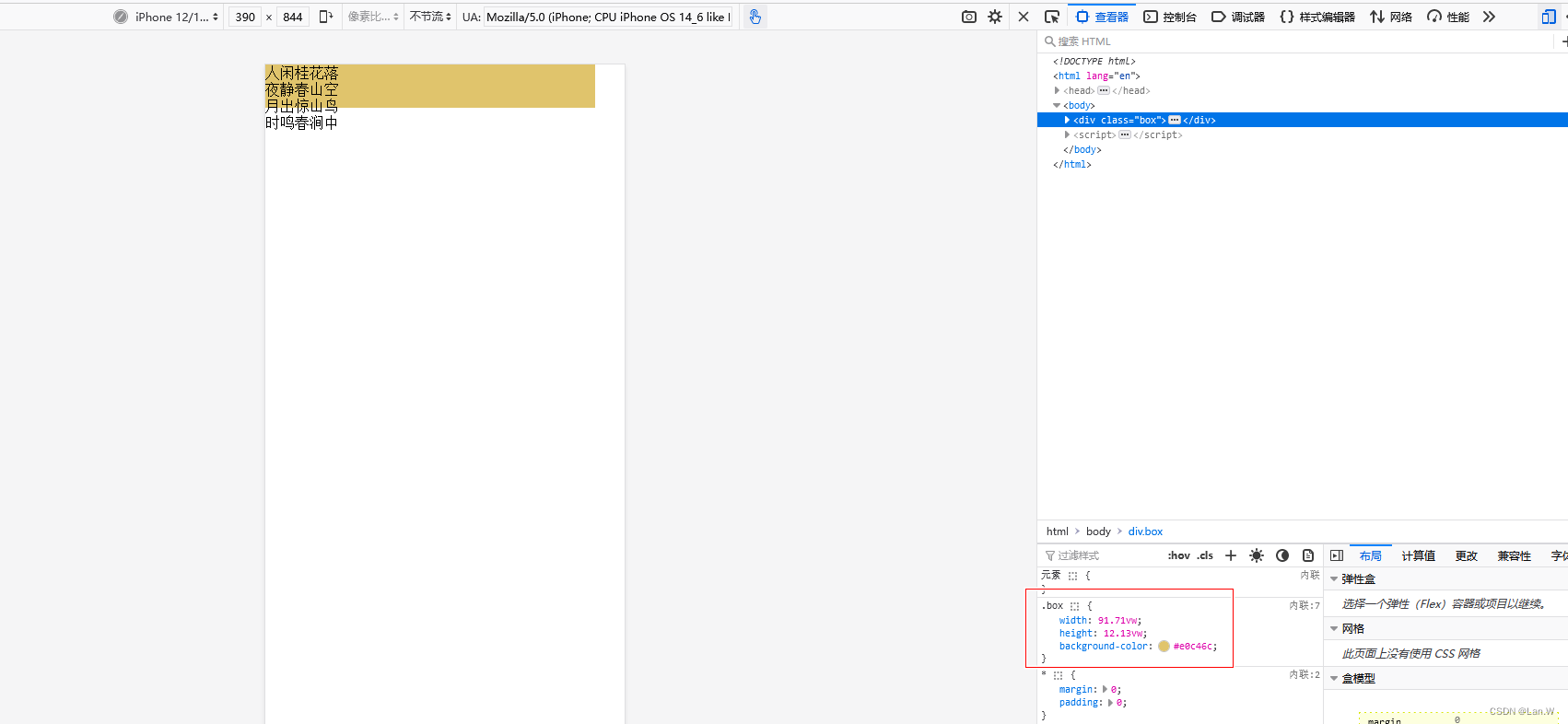
Task: Toggle print media simulation page icon
Action: click(1308, 555)
